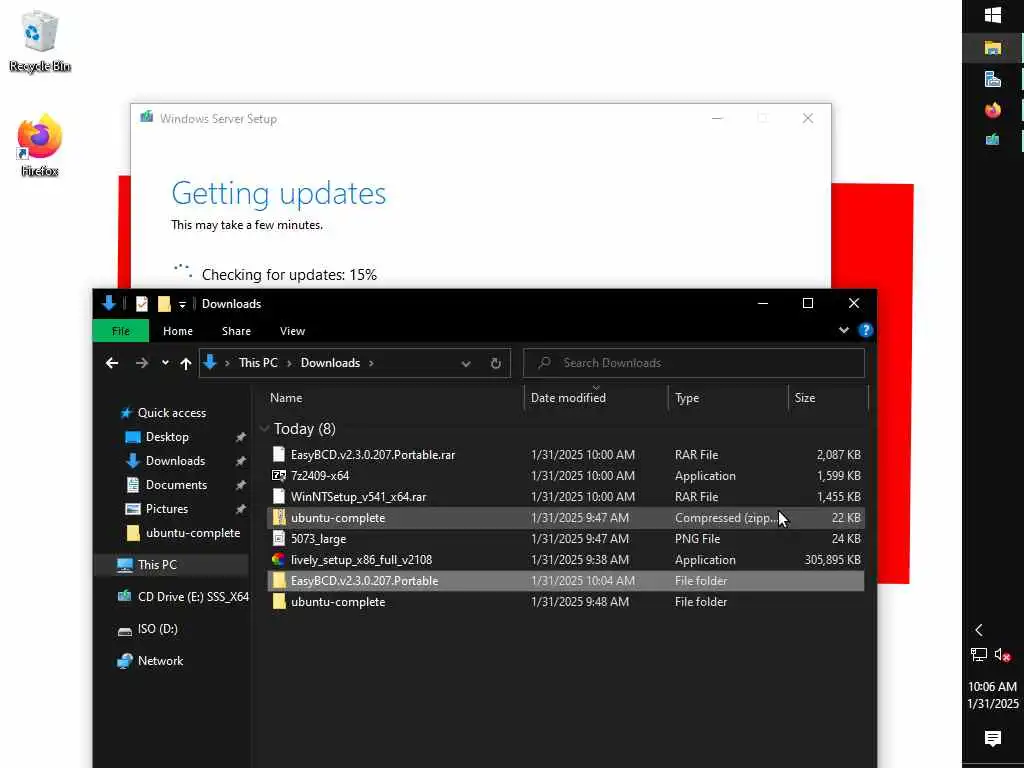The width and height of the screenshot is (1024, 768).
Task: Switch to Firefox in the taskbar
Action: click(x=993, y=110)
